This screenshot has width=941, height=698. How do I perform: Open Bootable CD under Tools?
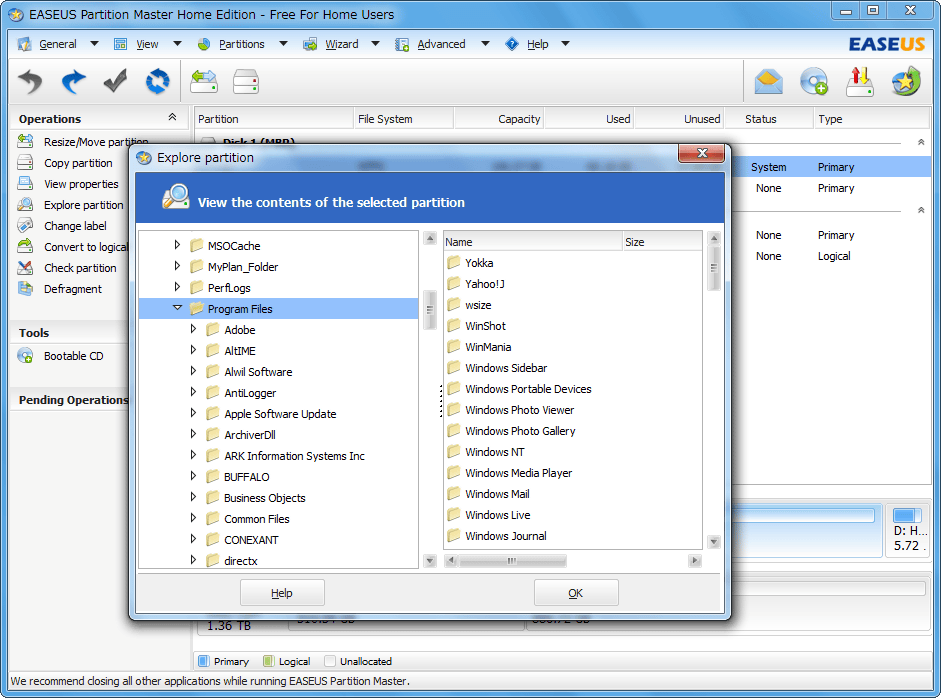pos(73,356)
